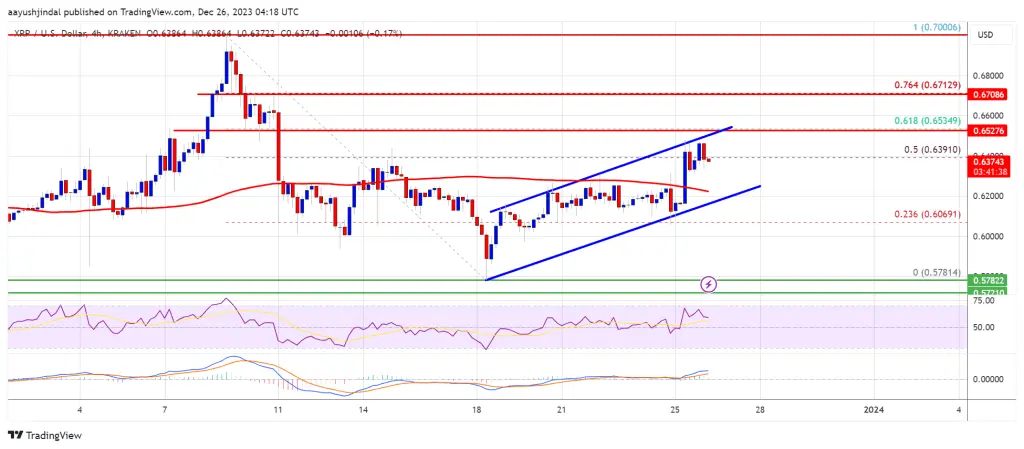Click the RSI 75.00 scale value

click(982, 301)
